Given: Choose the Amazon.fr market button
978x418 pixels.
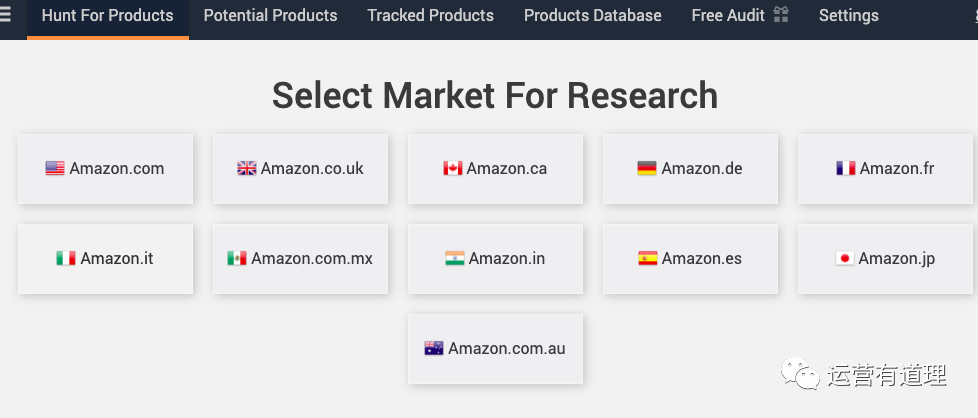Looking at the screenshot, I should (x=885, y=169).
